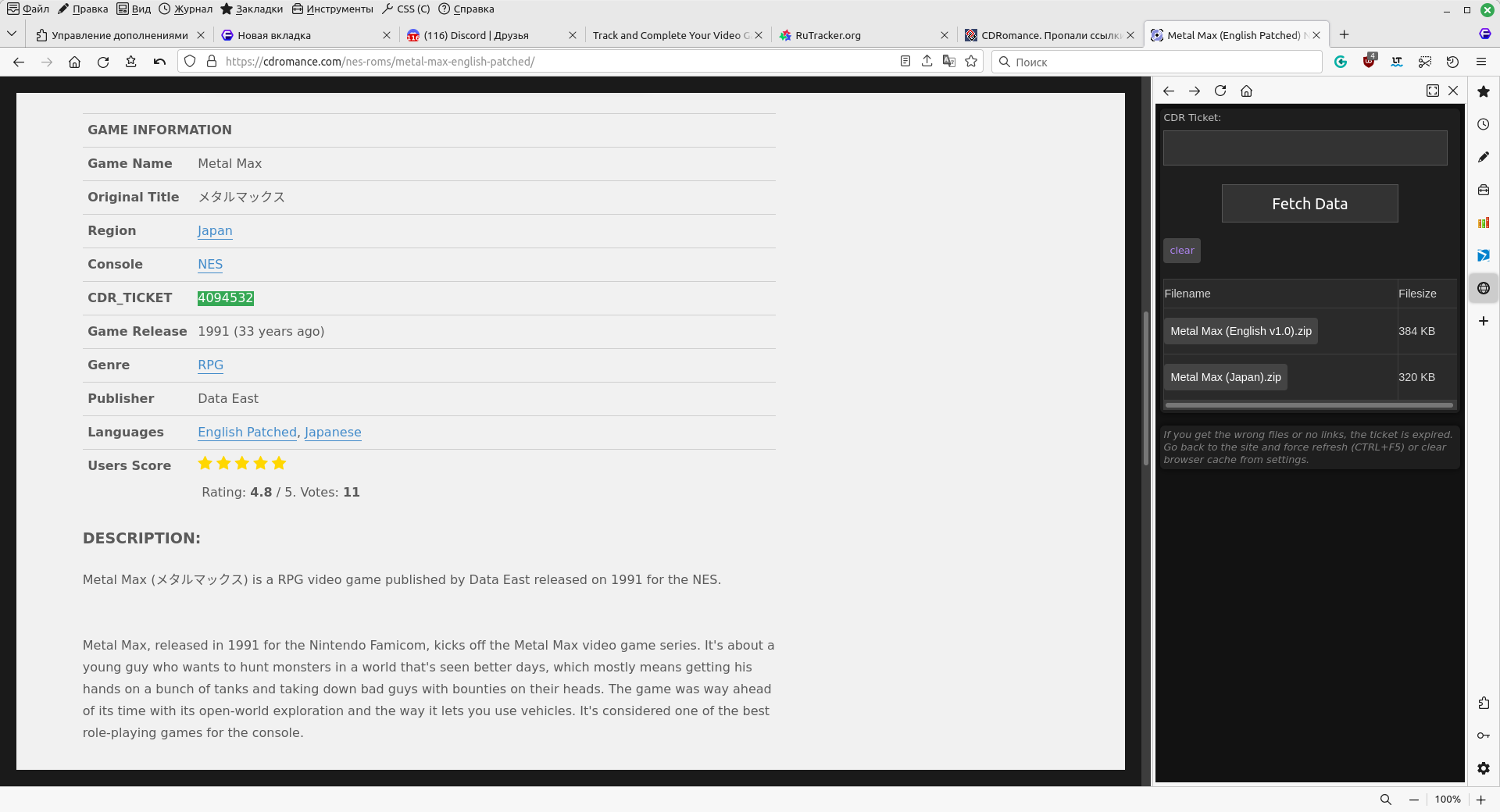1500x812 pixels.
Task: Click the undo closed tab arrow
Action: [x=159, y=62]
